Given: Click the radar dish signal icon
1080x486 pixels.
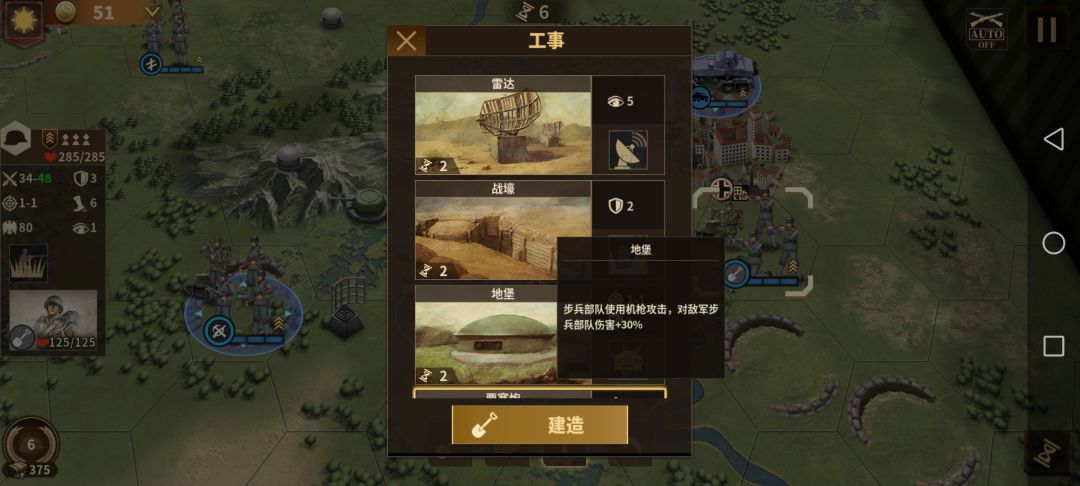Looking at the screenshot, I should click(628, 150).
